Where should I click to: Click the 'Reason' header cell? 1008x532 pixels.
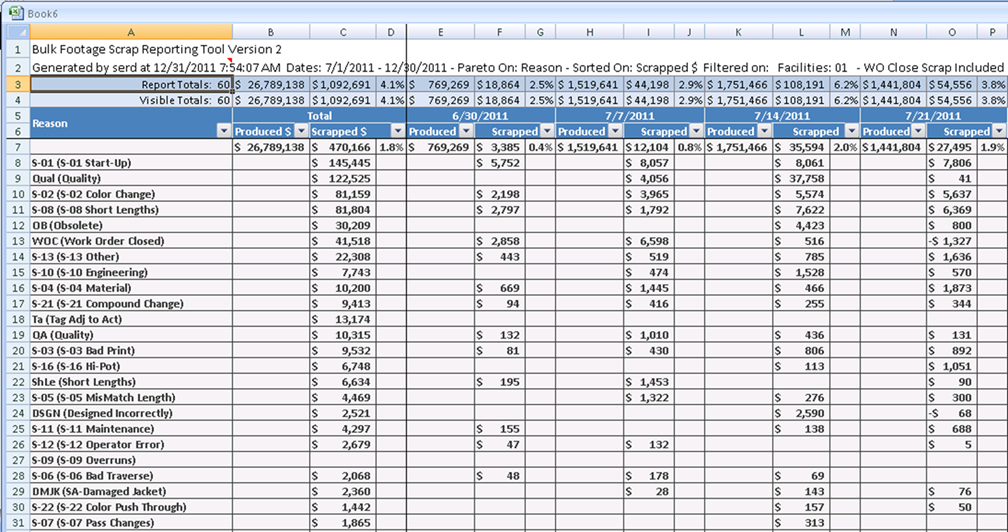[x=131, y=123]
